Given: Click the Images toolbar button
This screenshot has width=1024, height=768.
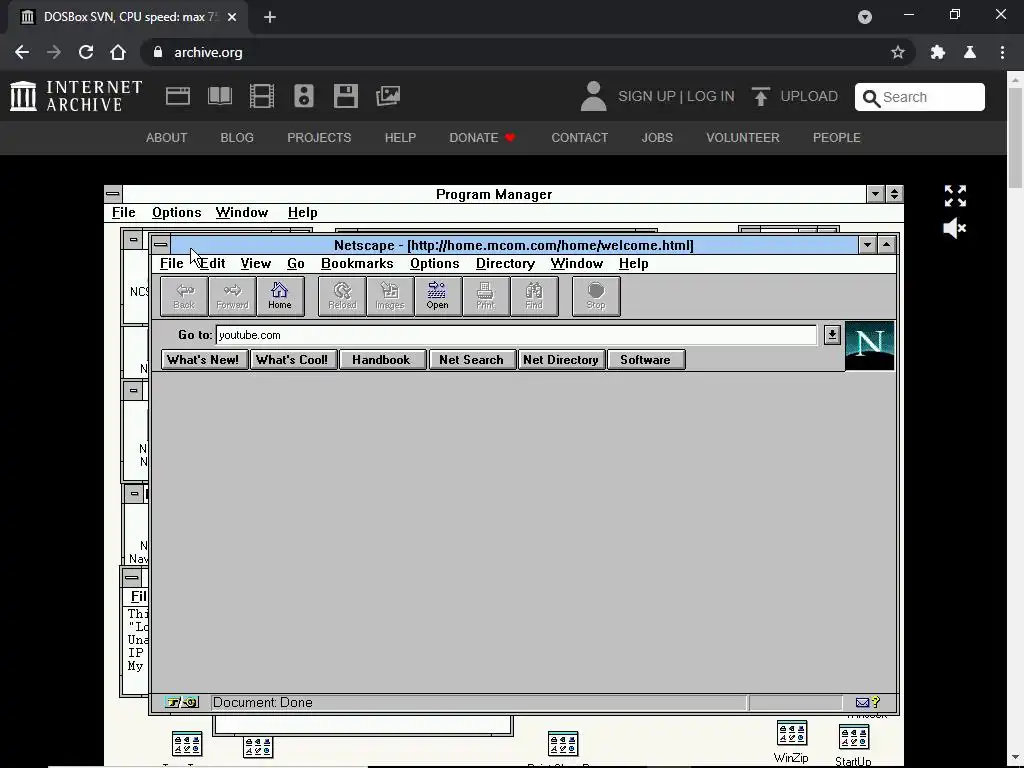Looking at the screenshot, I should 390,296.
